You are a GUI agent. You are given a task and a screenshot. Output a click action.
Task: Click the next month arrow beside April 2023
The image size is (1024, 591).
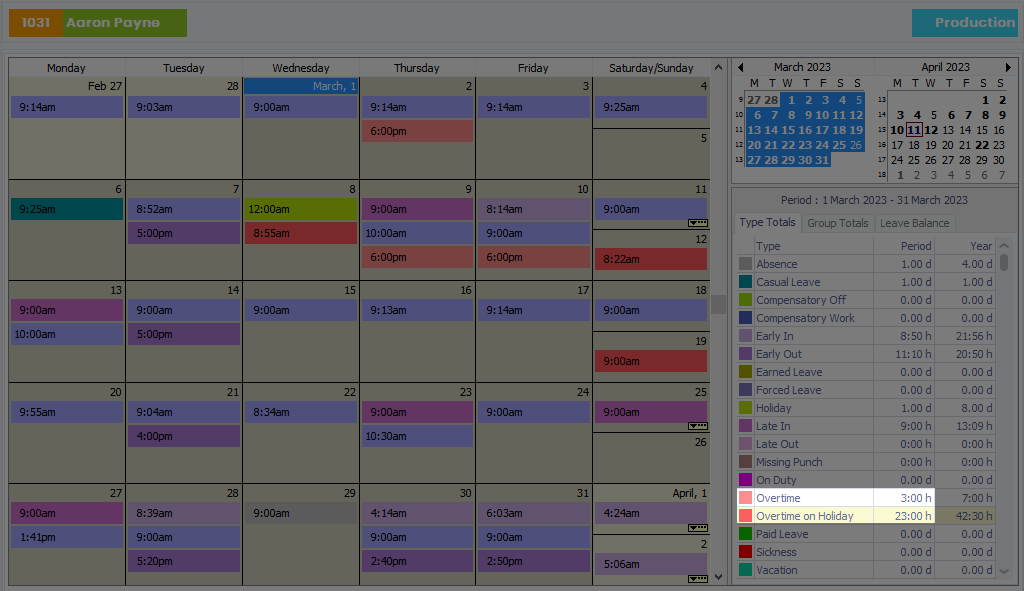coord(1009,66)
